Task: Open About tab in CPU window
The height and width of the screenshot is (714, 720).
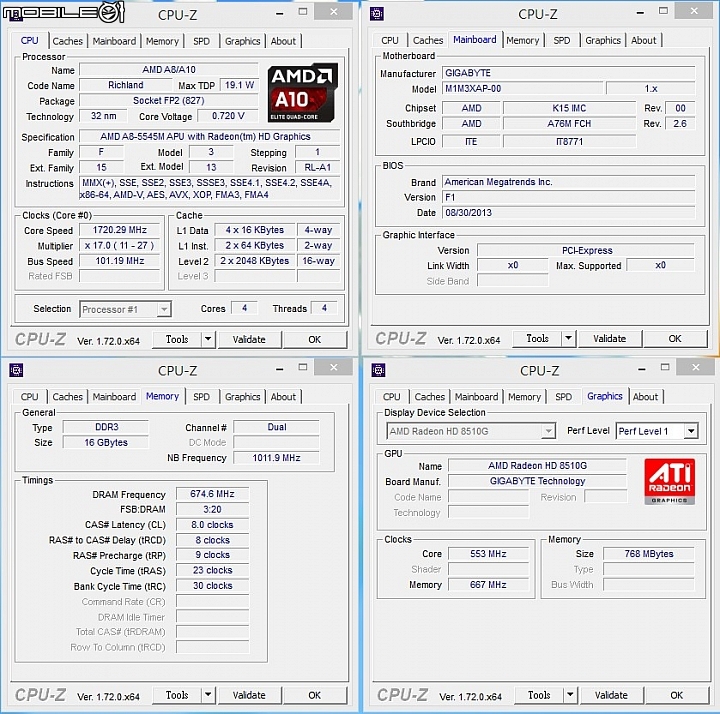Action: tap(283, 41)
